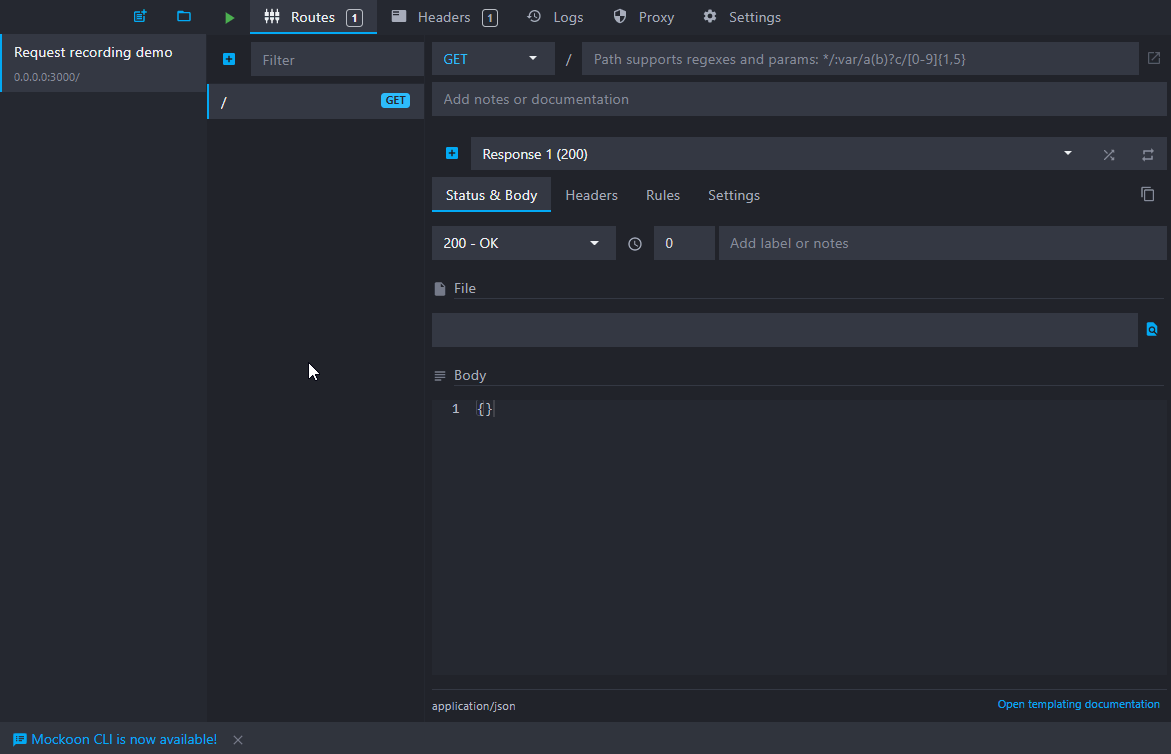Image resolution: width=1171 pixels, height=754 pixels.
Task: Click the route Filter input field
Action: 337,60
